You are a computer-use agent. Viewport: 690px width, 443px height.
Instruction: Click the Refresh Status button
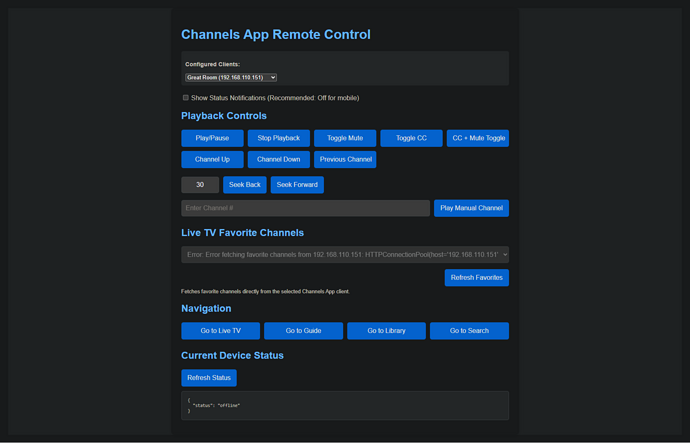point(209,378)
